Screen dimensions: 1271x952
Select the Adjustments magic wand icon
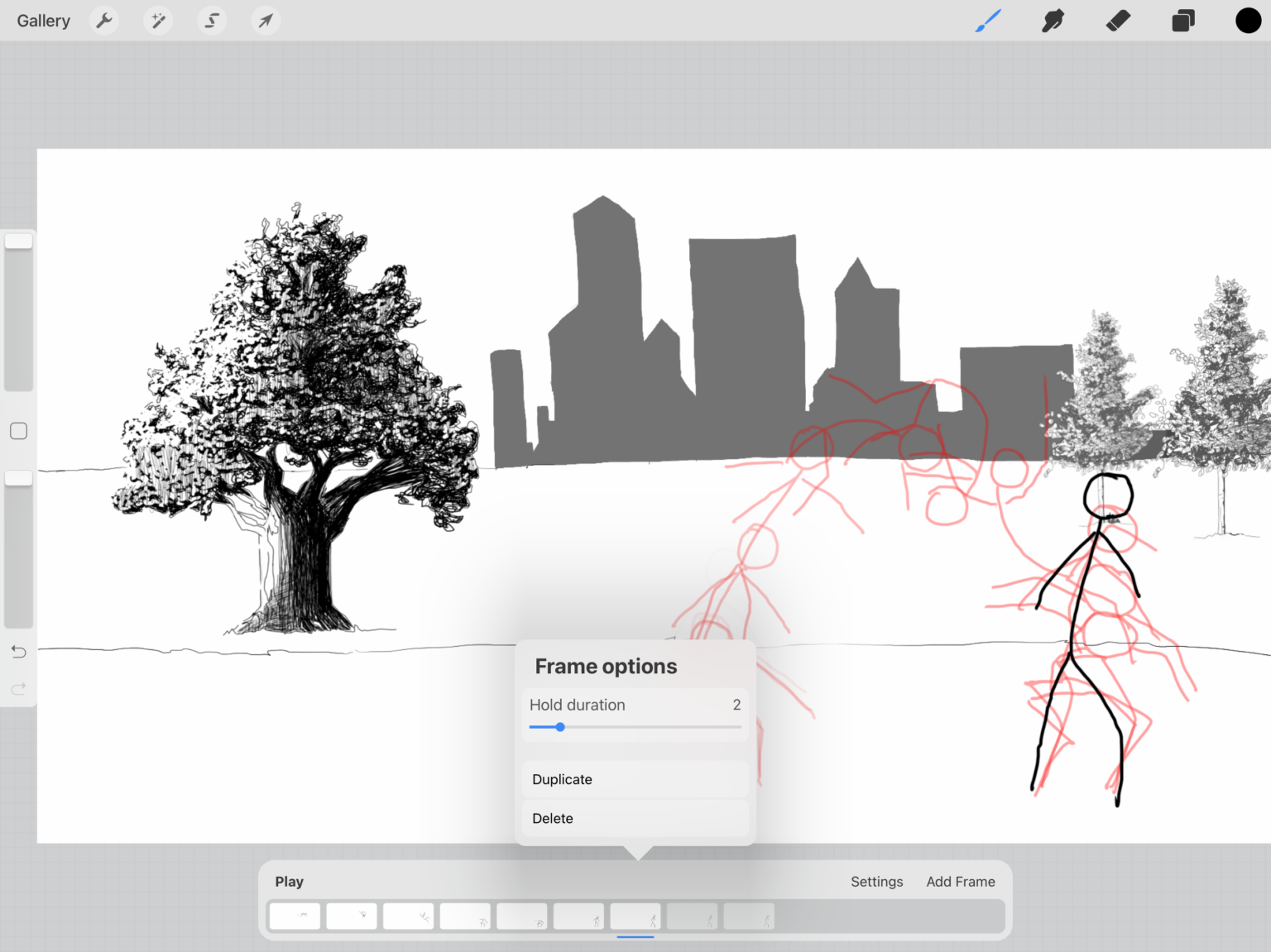coord(157,20)
